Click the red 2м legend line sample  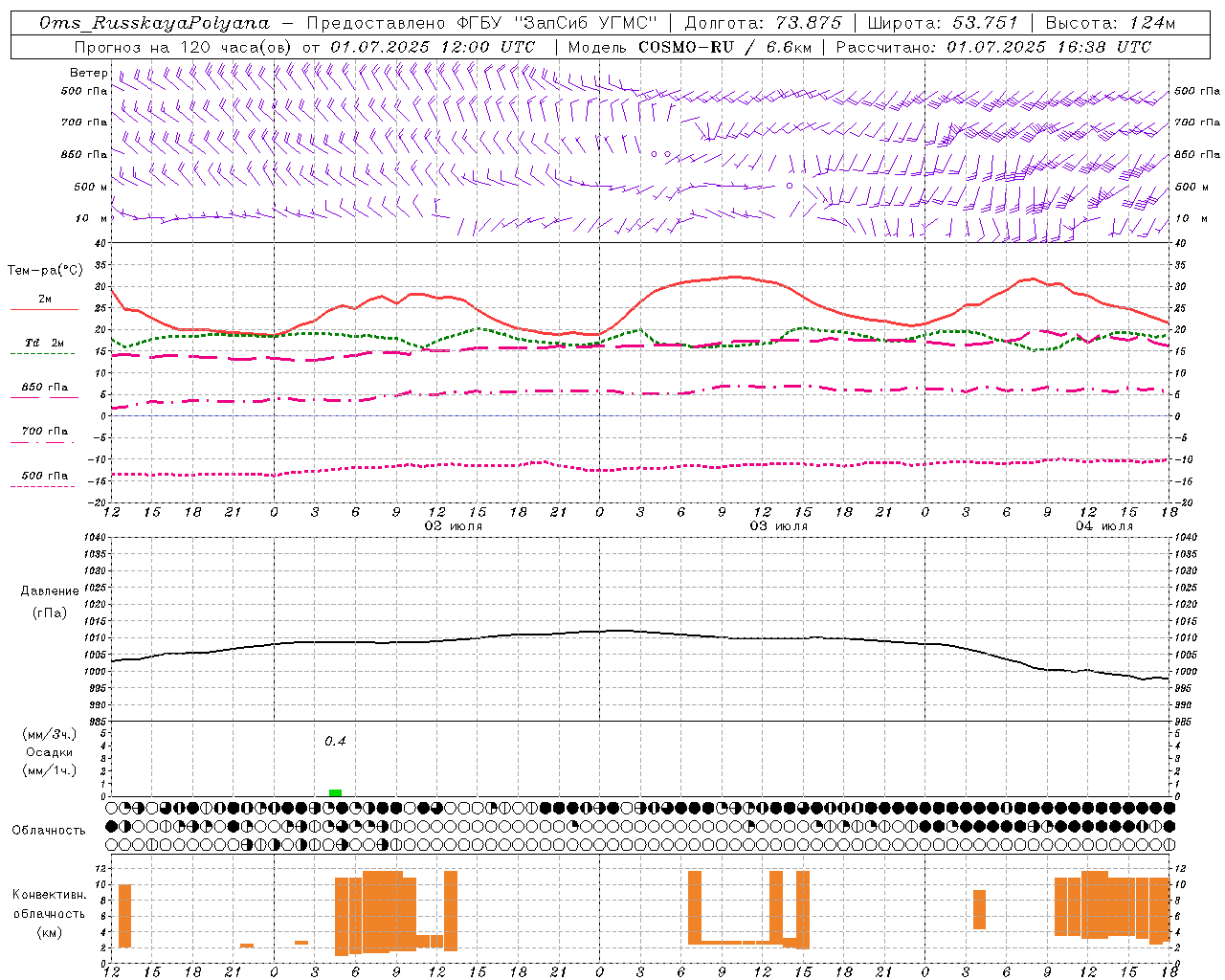click(44, 309)
